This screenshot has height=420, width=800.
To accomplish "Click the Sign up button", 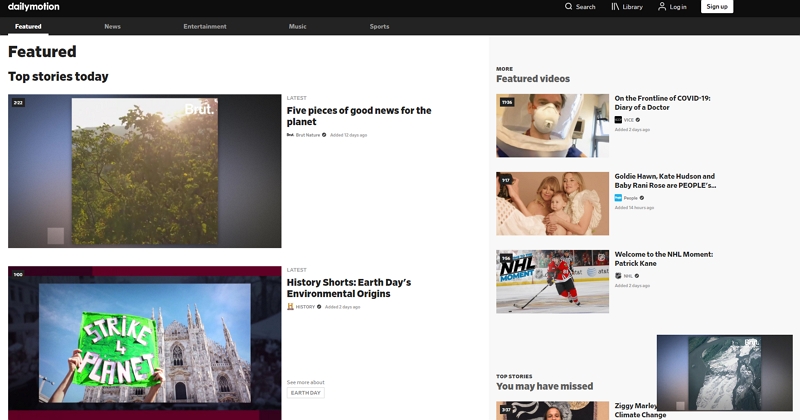I will coord(717,7).
